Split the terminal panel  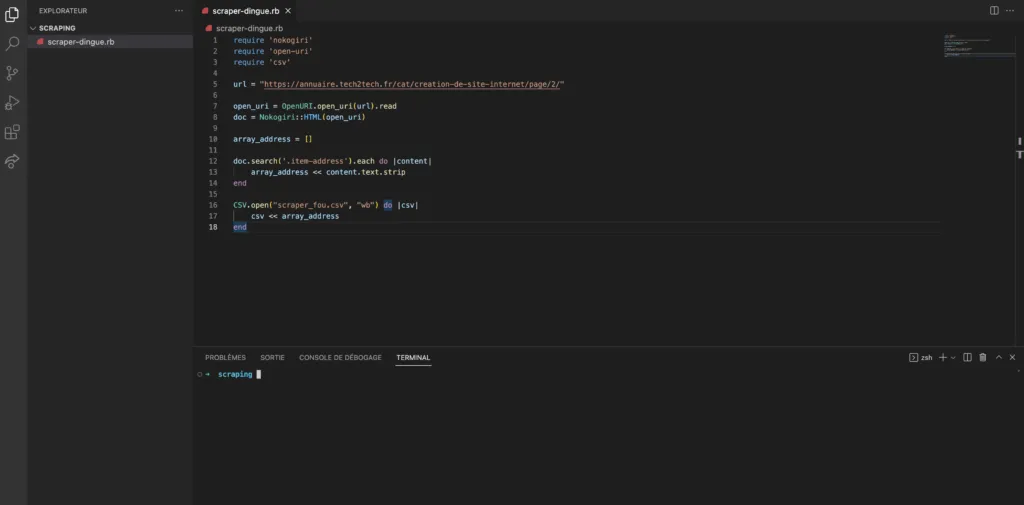tap(967, 357)
